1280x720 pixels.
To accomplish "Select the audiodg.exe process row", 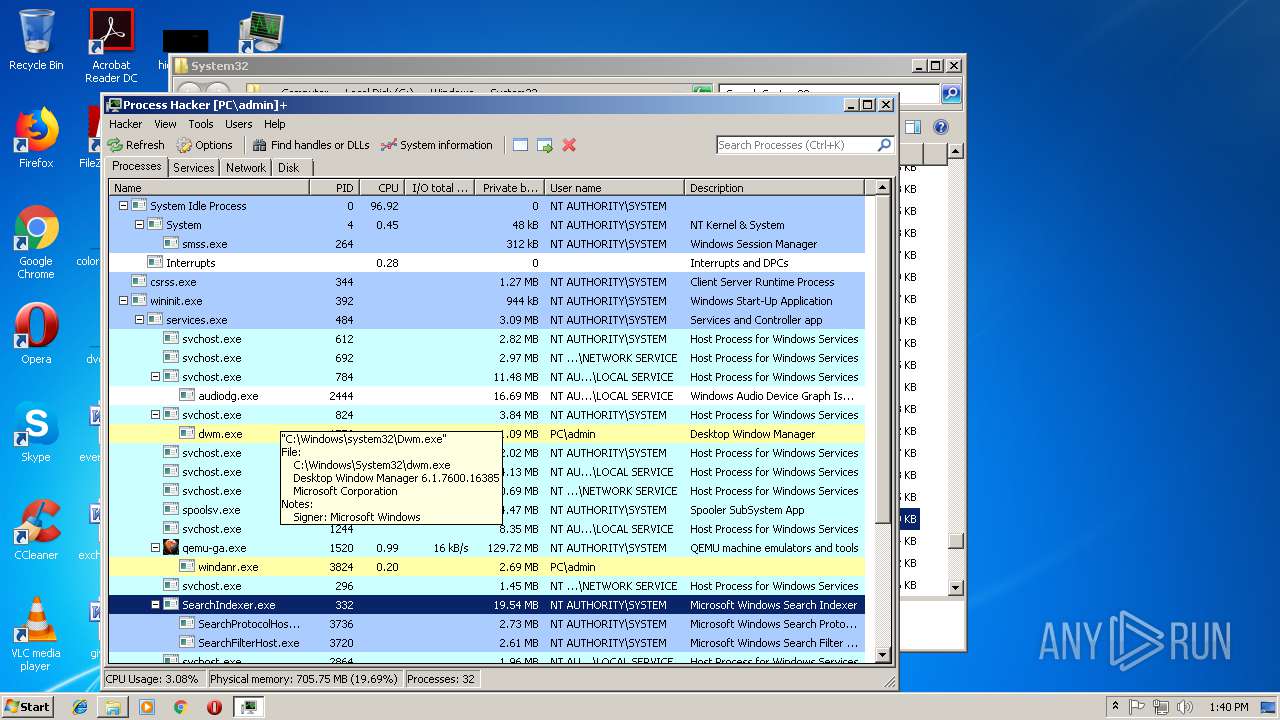I will pos(486,396).
